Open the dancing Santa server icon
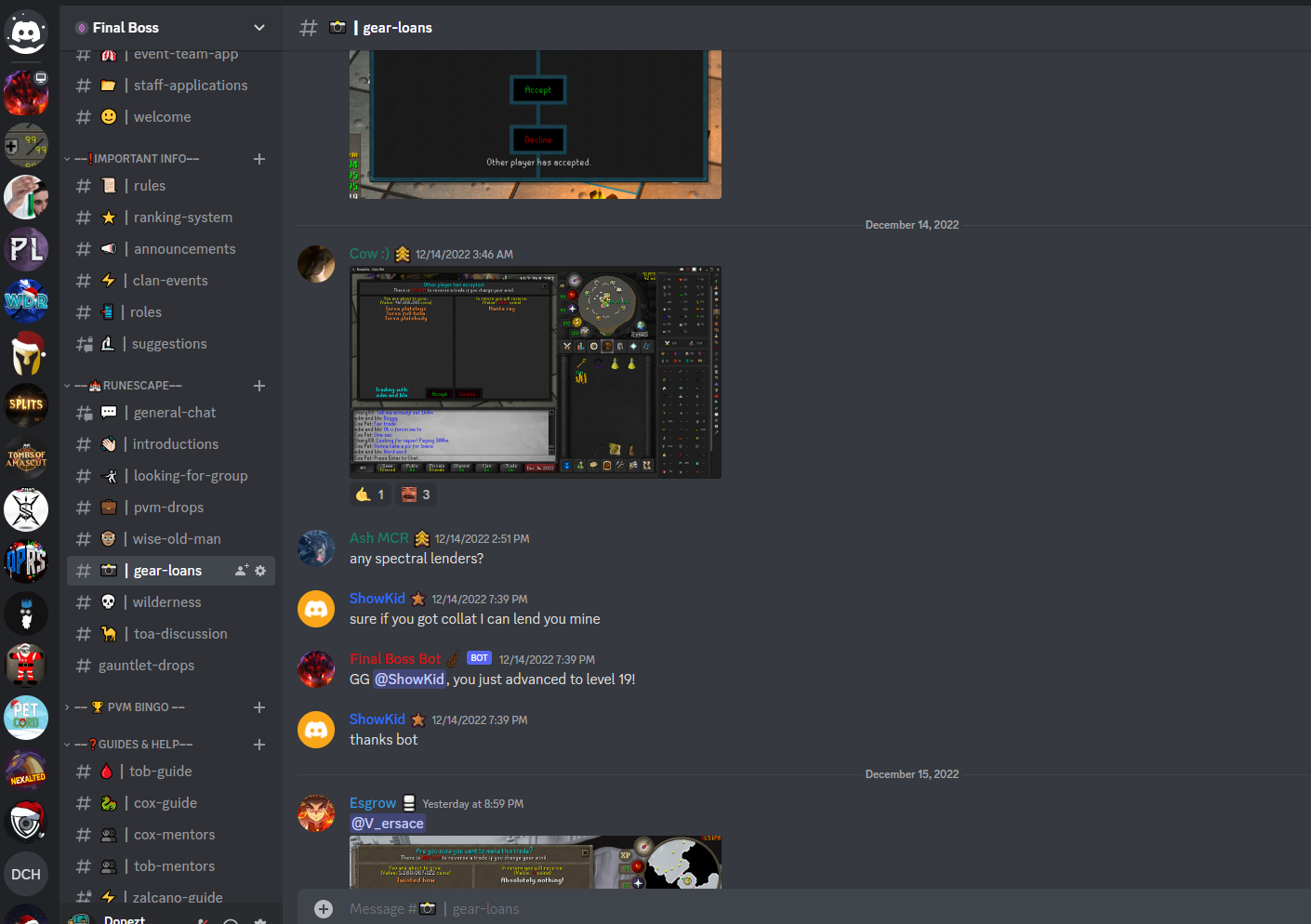The width and height of the screenshot is (1311, 924). [26, 666]
